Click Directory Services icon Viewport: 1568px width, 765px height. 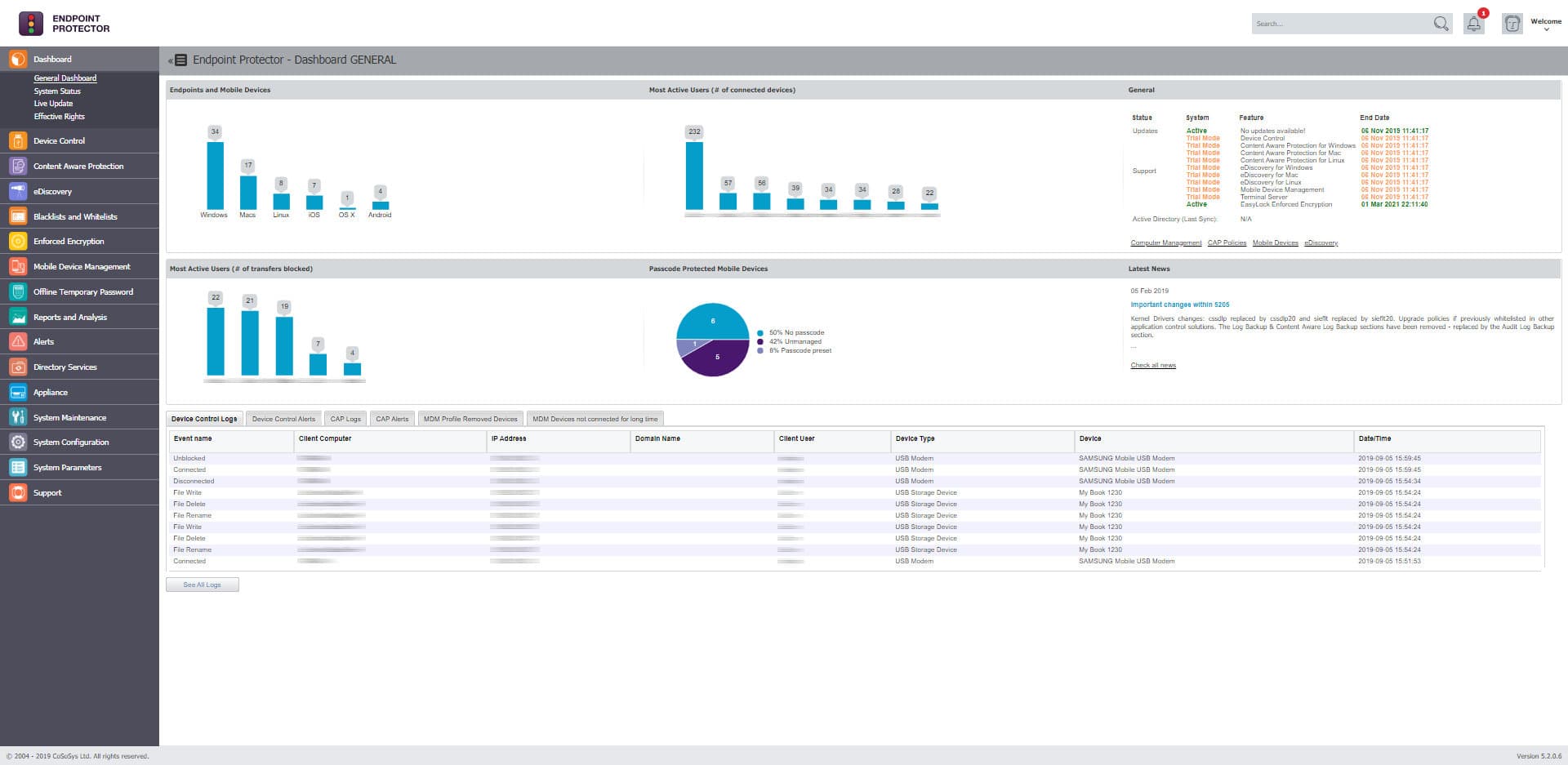pyautogui.click(x=18, y=367)
